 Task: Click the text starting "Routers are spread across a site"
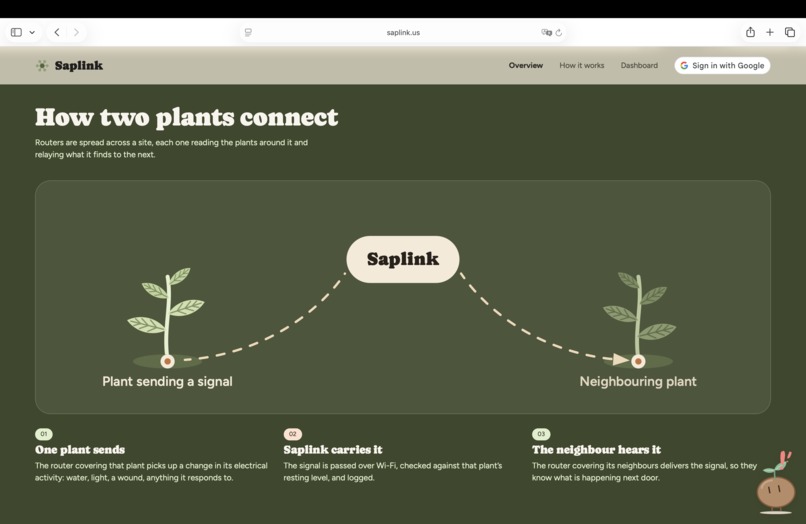(171, 148)
